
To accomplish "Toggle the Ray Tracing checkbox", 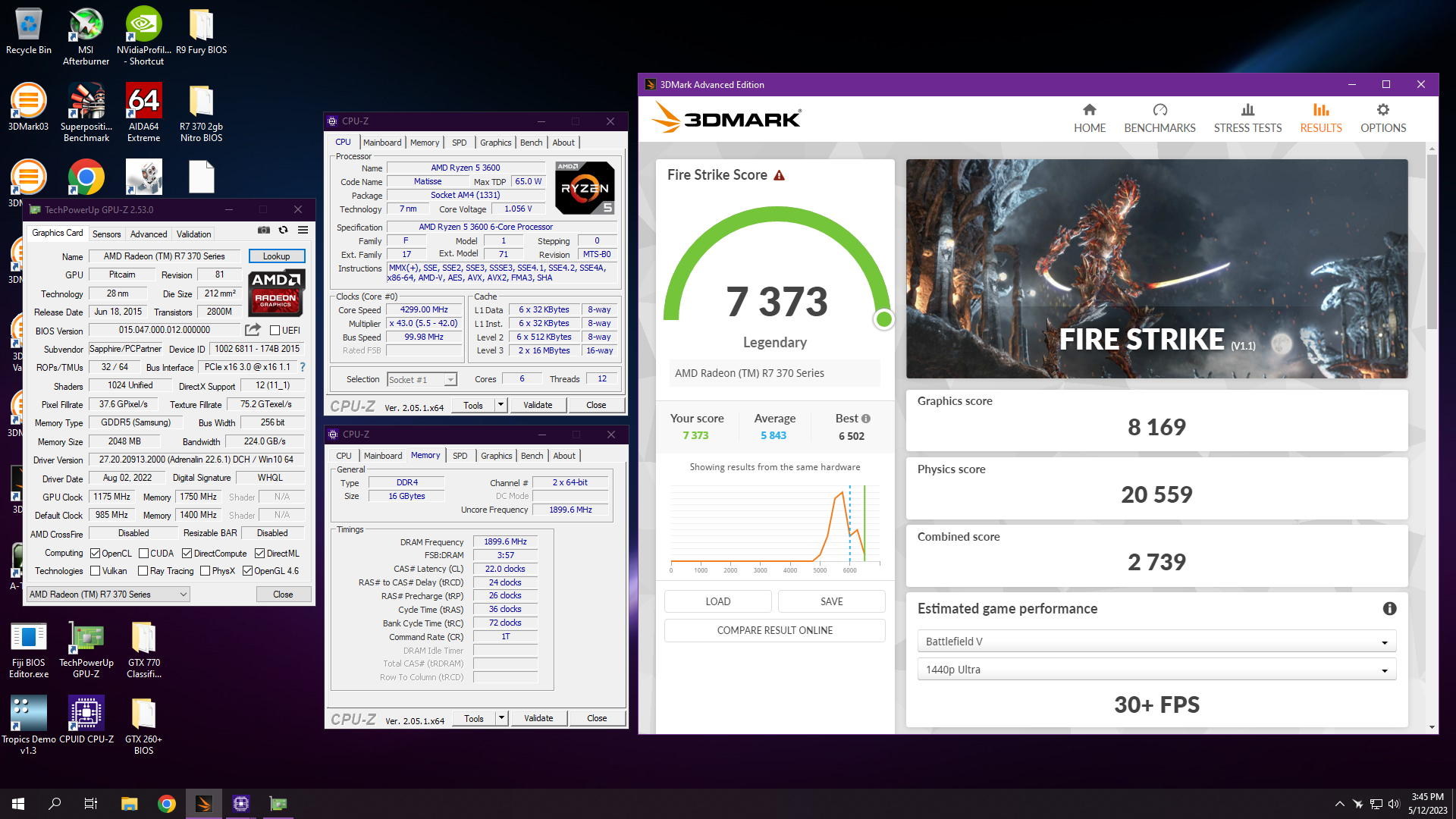I will click(143, 571).
